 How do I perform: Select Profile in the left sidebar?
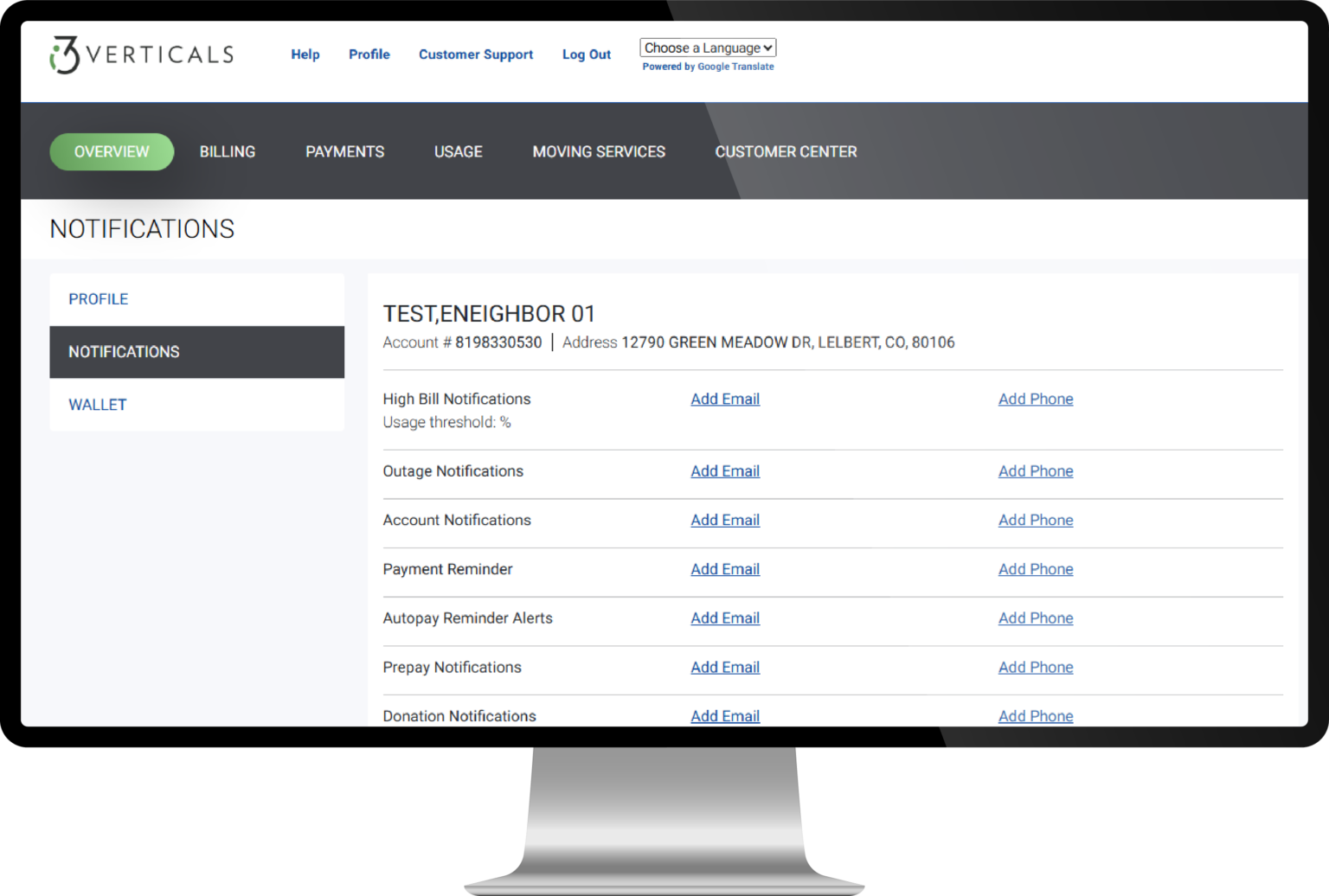pos(98,298)
